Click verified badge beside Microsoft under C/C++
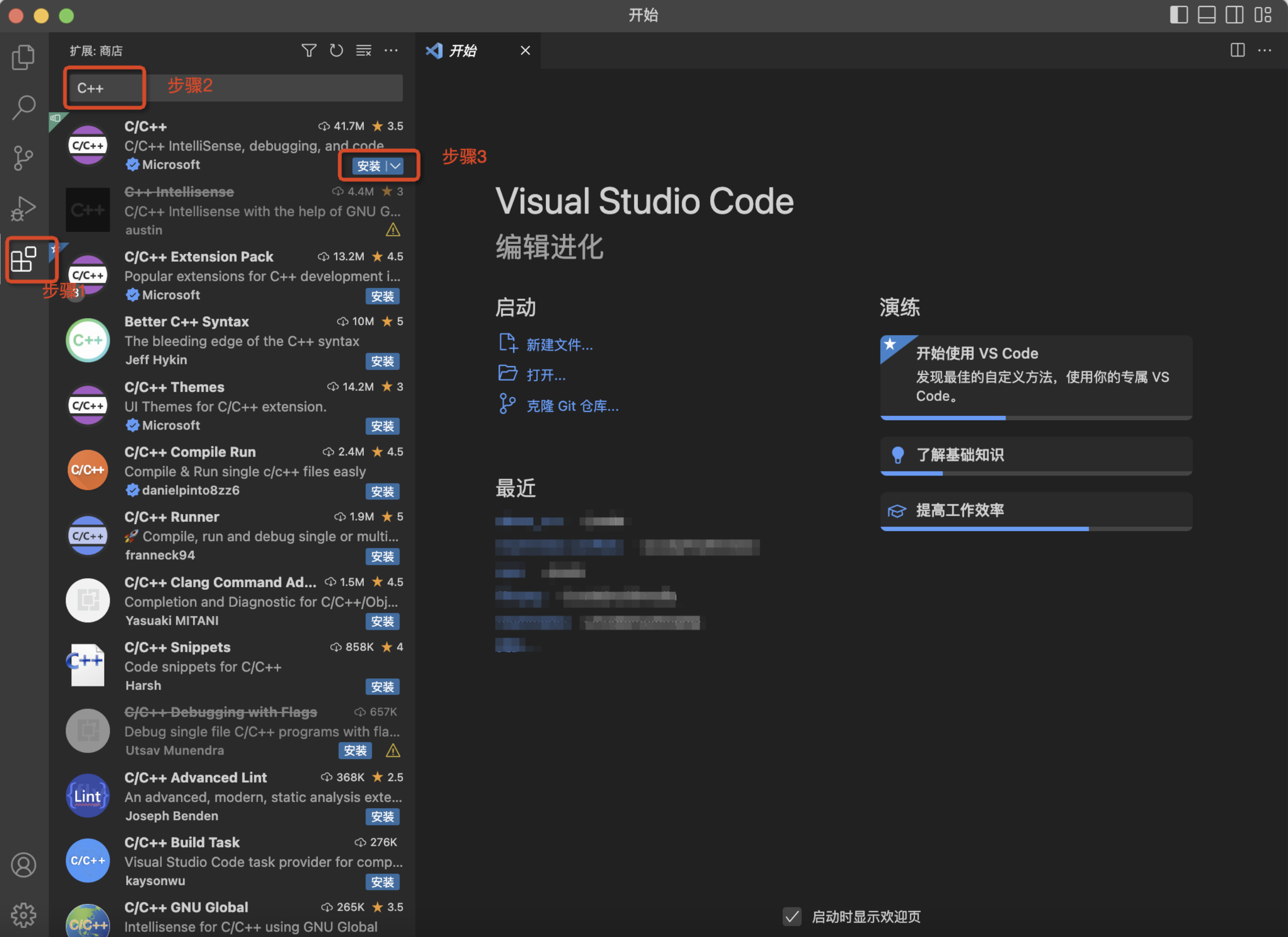Image resolution: width=1288 pixels, height=937 pixels. click(132, 165)
